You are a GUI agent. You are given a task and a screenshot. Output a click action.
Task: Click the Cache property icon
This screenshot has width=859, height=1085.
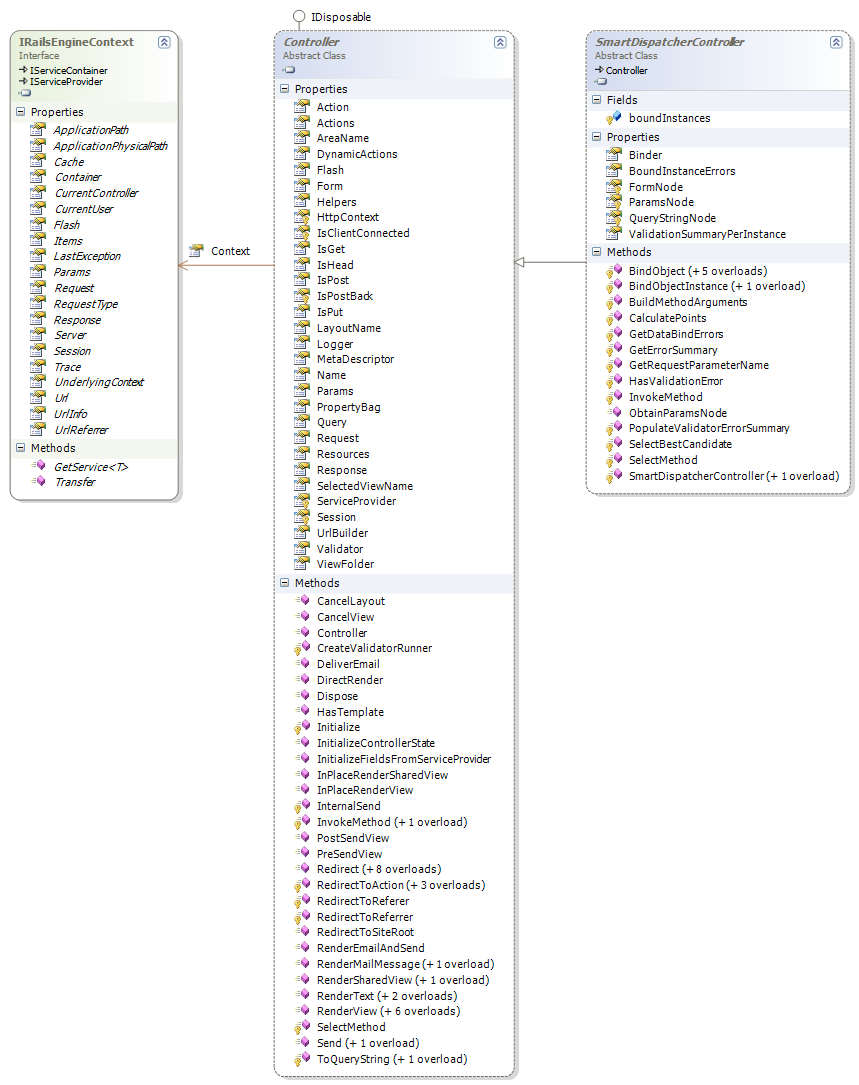[x=38, y=161]
